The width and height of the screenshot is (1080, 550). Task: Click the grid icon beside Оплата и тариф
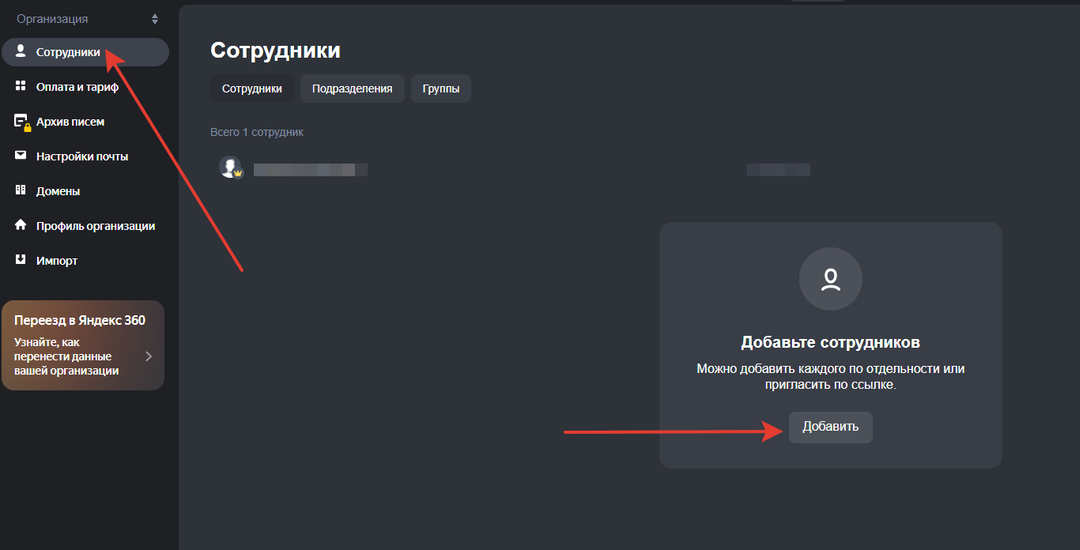pyautogui.click(x=21, y=86)
